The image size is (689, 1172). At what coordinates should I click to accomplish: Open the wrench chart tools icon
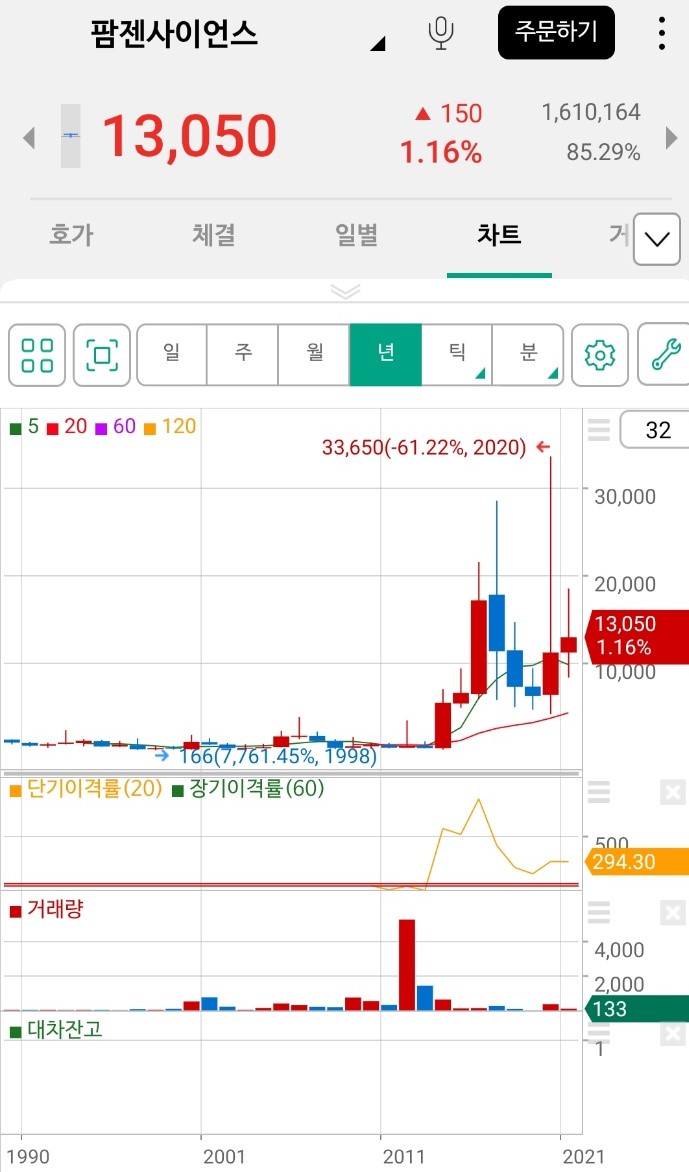(x=664, y=355)
